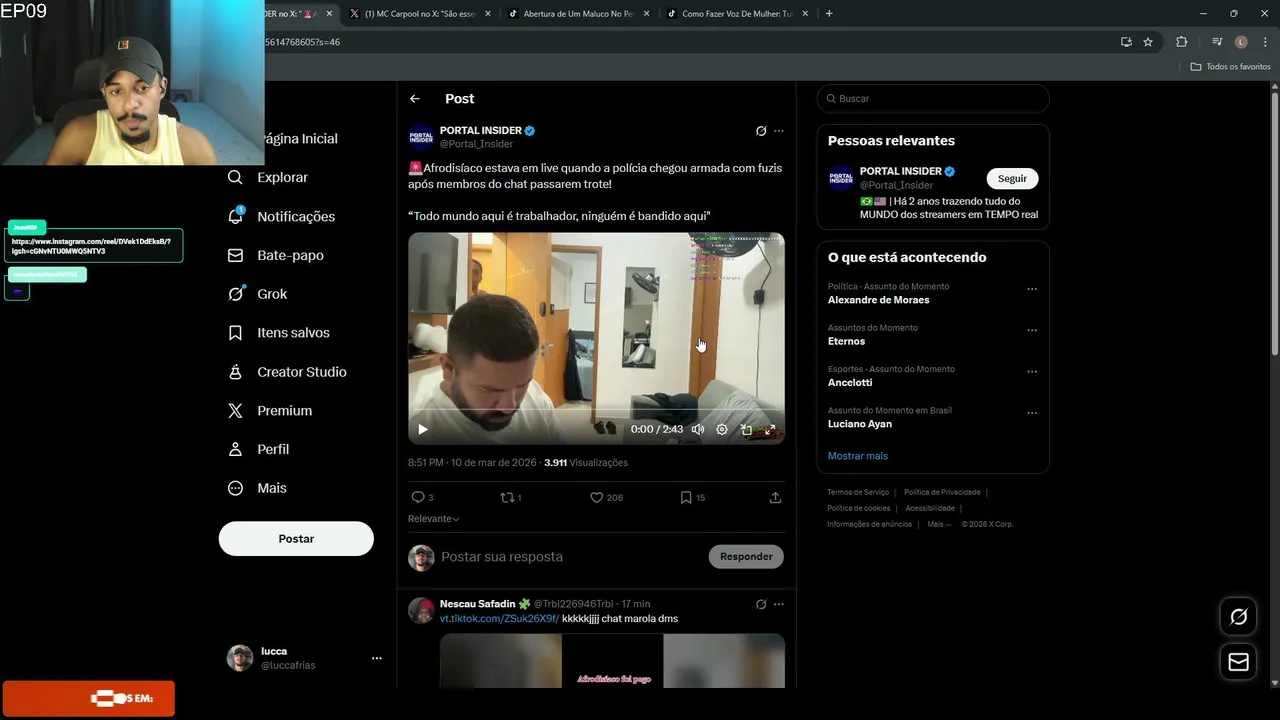Open Grok from sidebar
This screenshot has height=720, width=1280.
coord(257,294)
